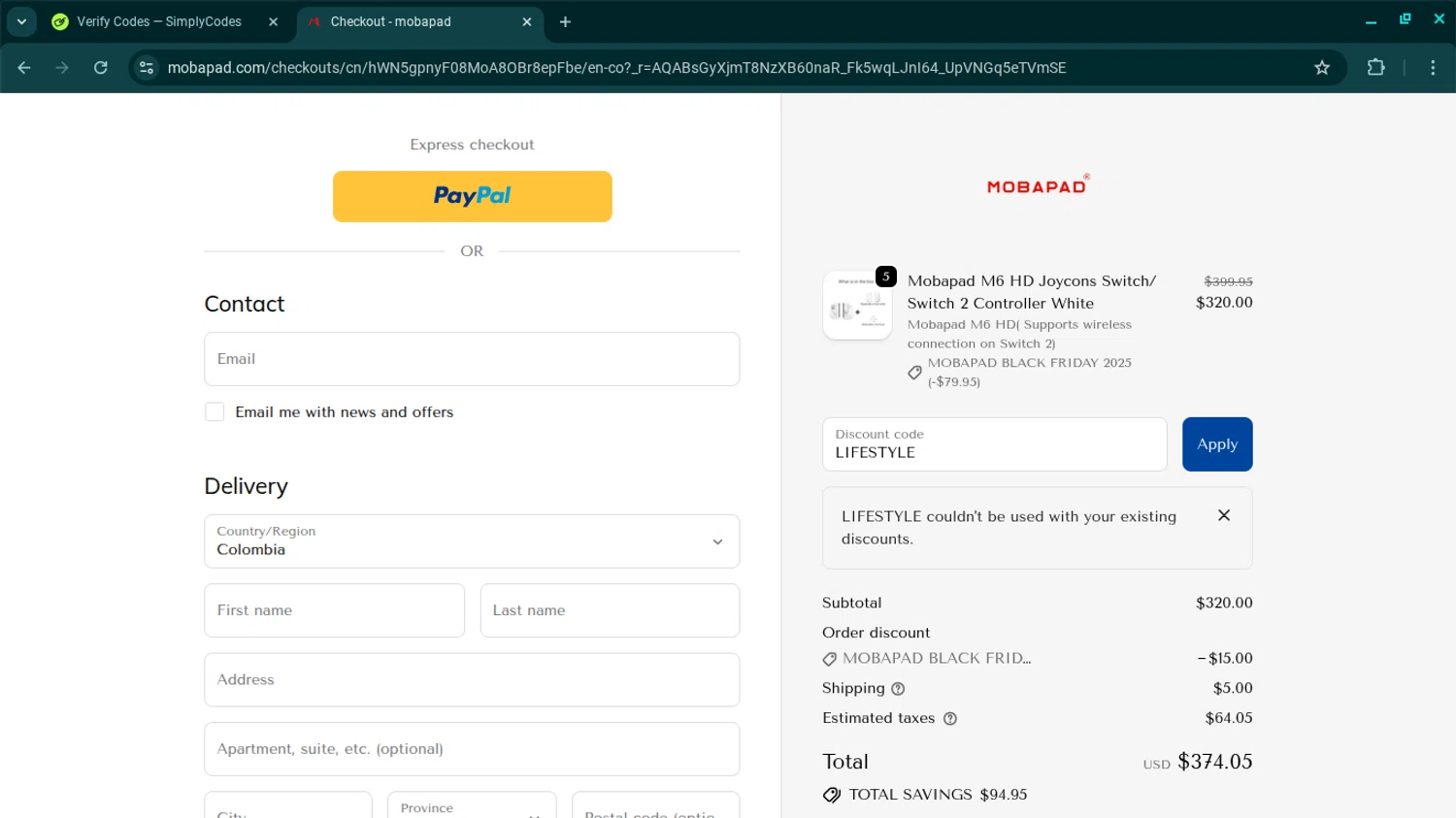
Task: Focus the mobapad.com URL address bar
Action: point(616,67)
